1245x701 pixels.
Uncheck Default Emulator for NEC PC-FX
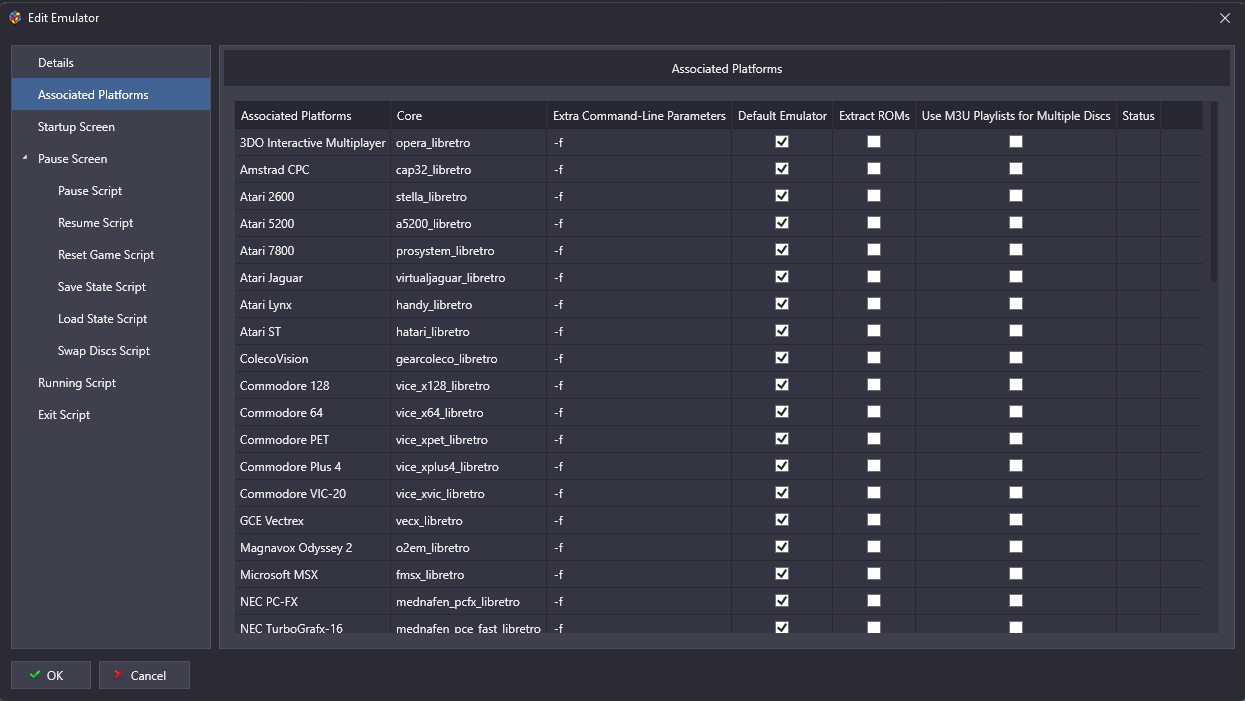pos(782,601)
